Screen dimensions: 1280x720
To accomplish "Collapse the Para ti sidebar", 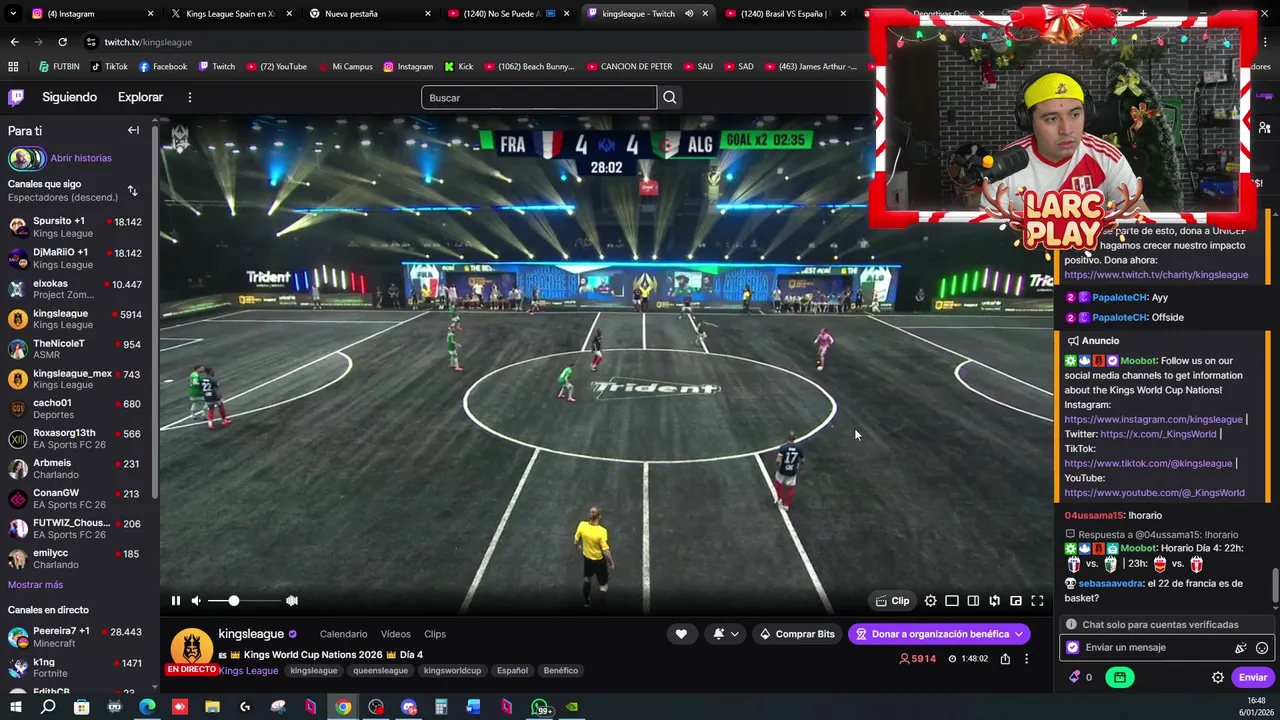I will point(133,131).
